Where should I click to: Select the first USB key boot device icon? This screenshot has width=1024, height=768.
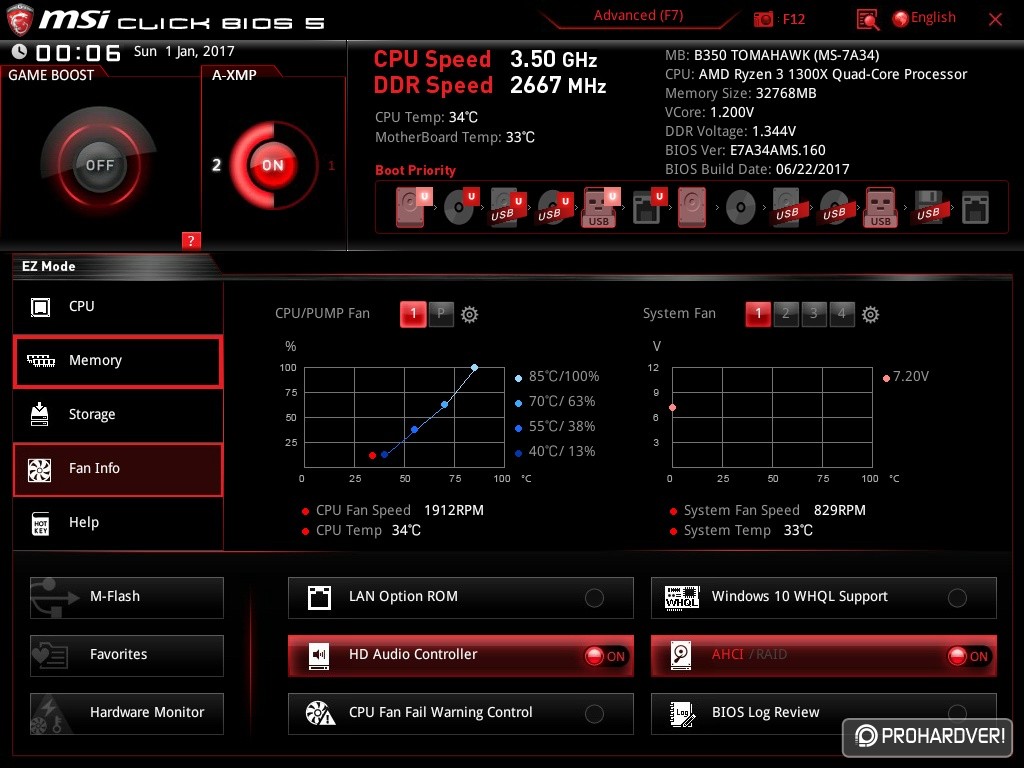(598, 207)
